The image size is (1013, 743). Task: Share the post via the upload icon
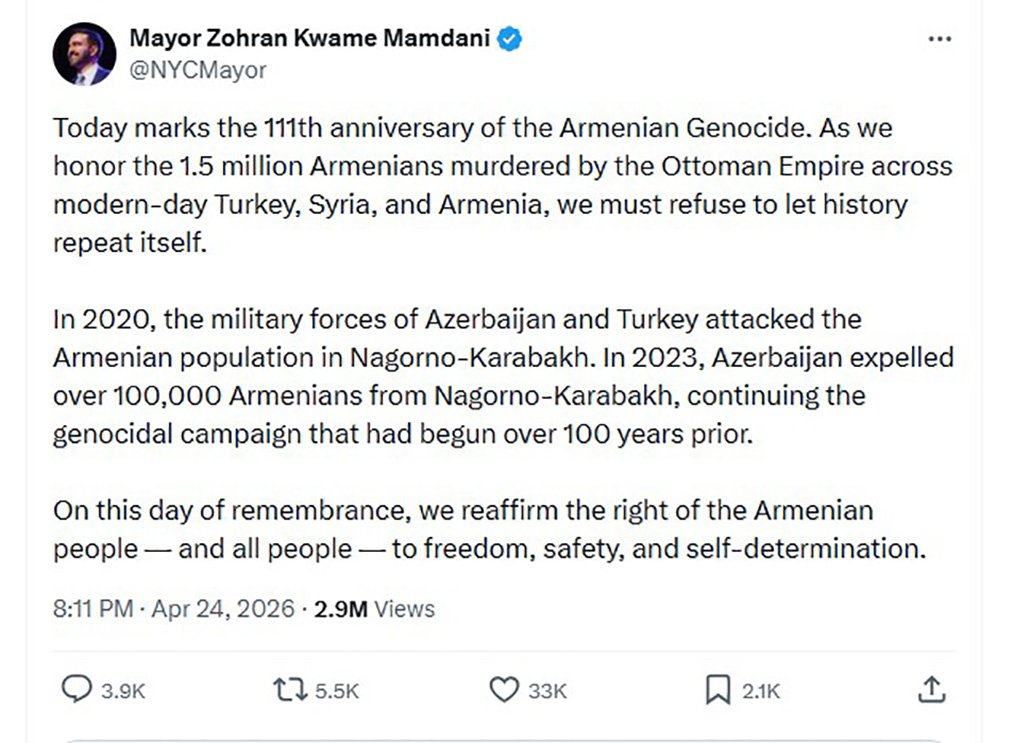click(934, 690)
